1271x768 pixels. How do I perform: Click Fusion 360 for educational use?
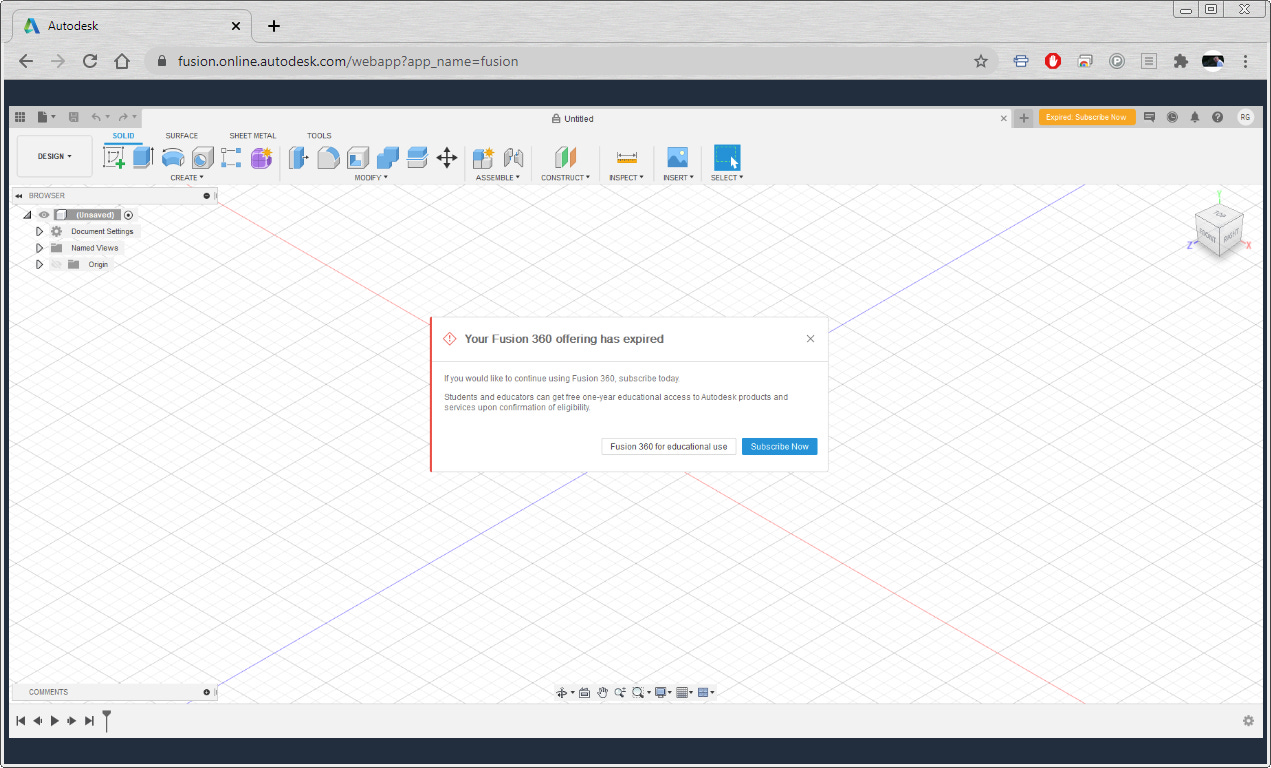click(x=669, y=446)
